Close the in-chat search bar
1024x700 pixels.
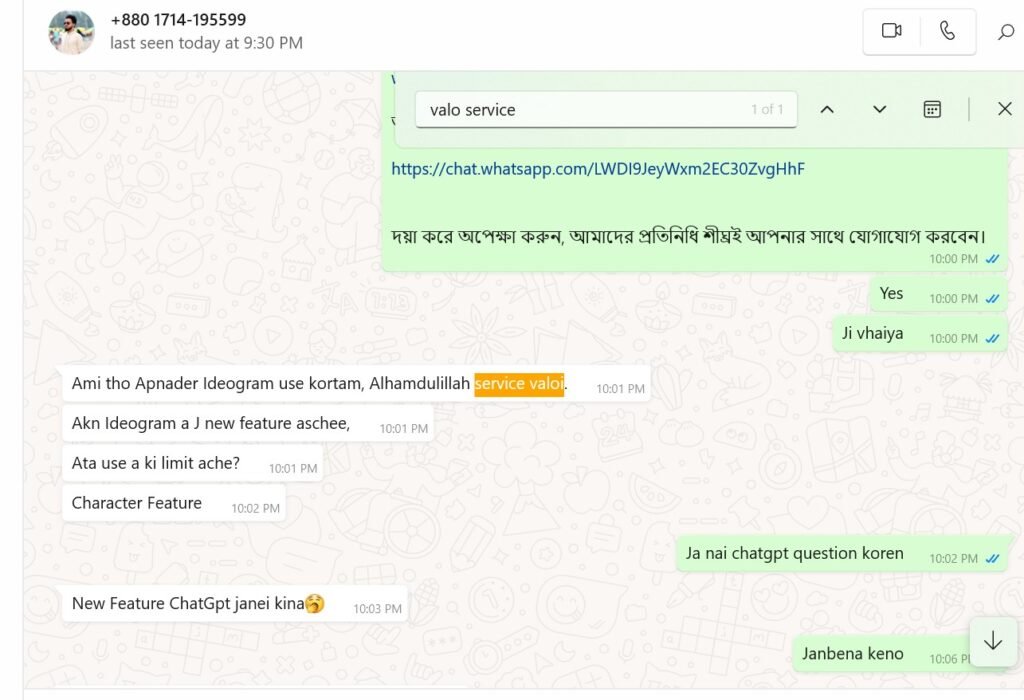pos(1005,109)
